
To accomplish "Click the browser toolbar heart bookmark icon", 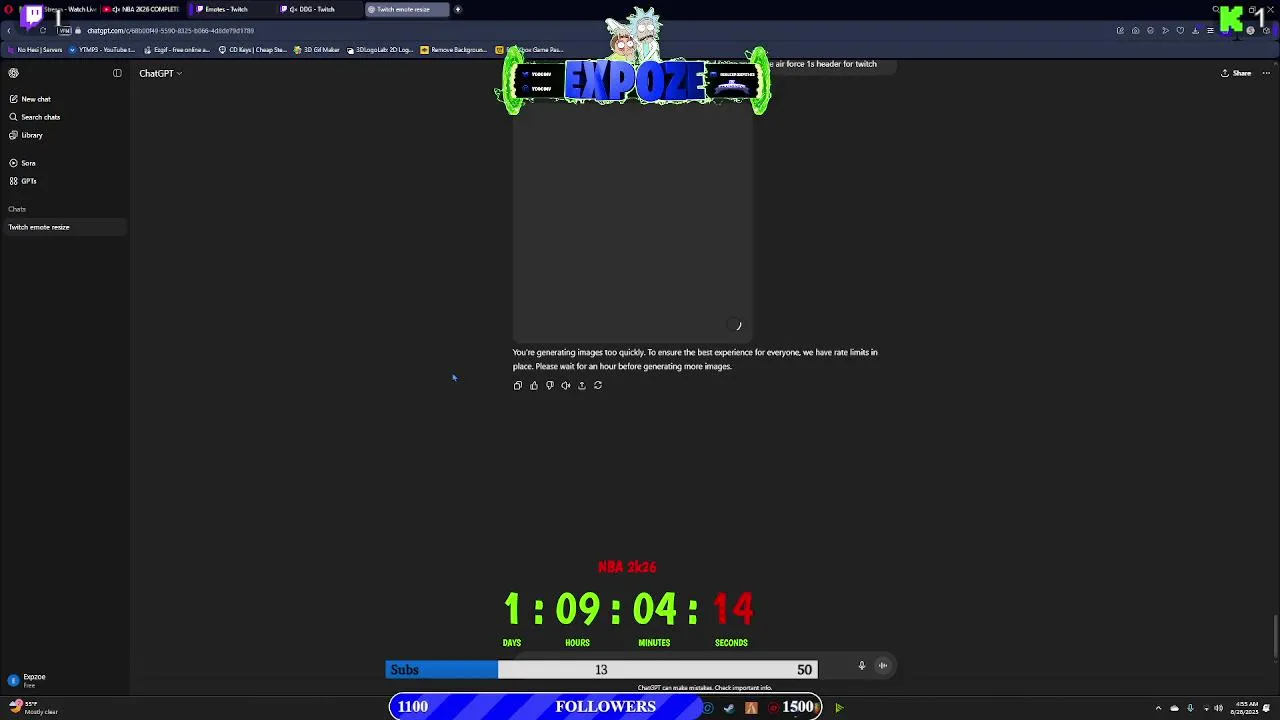I will (x=1180, y=30).
